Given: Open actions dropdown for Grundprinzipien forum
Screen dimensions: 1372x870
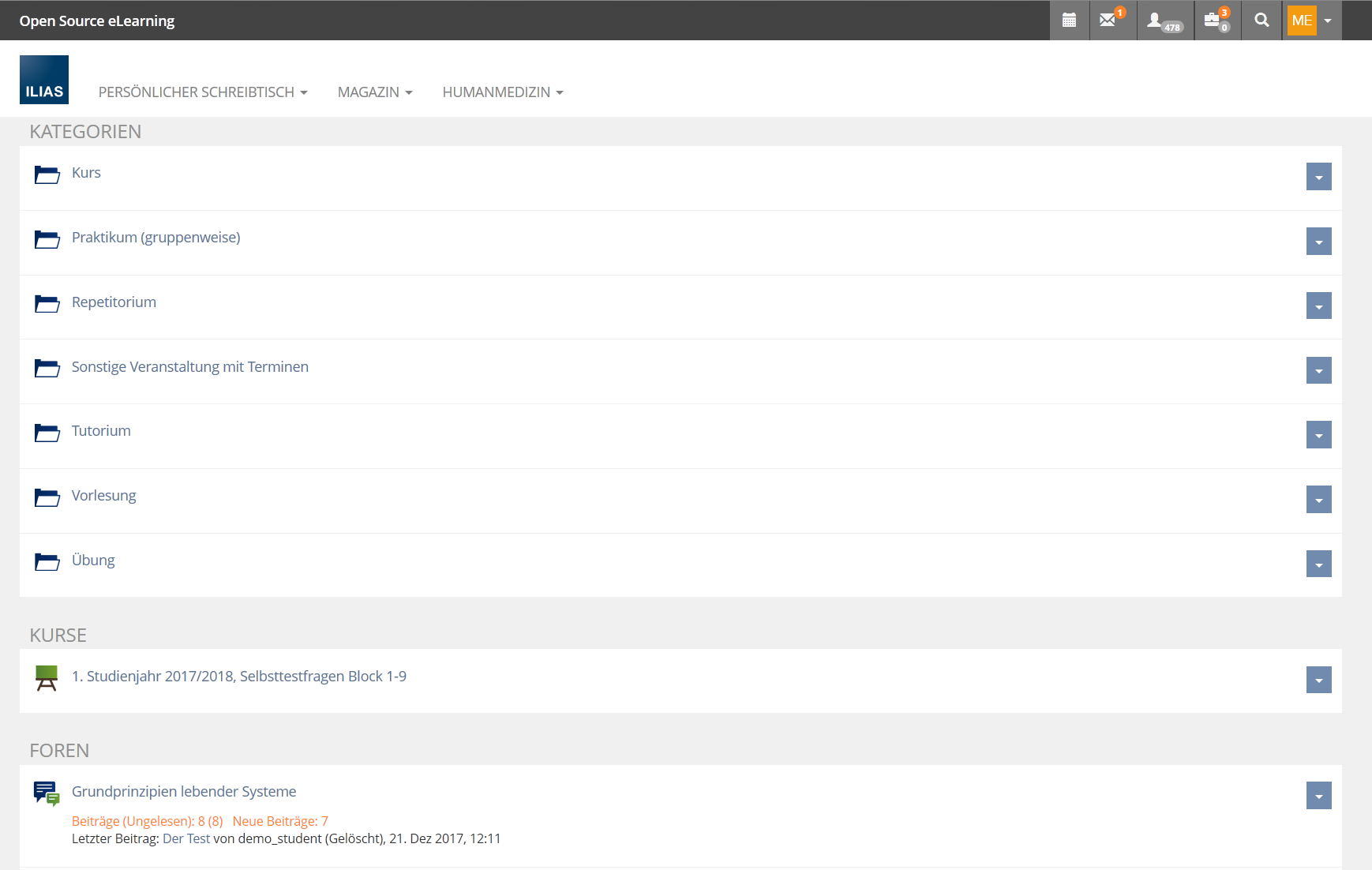Looking at the screenshot, I should point(1318,796).
